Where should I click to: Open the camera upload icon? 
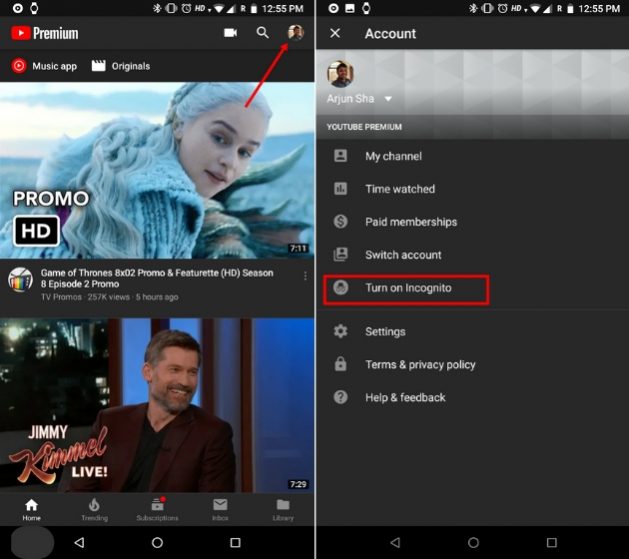point(230,33)
